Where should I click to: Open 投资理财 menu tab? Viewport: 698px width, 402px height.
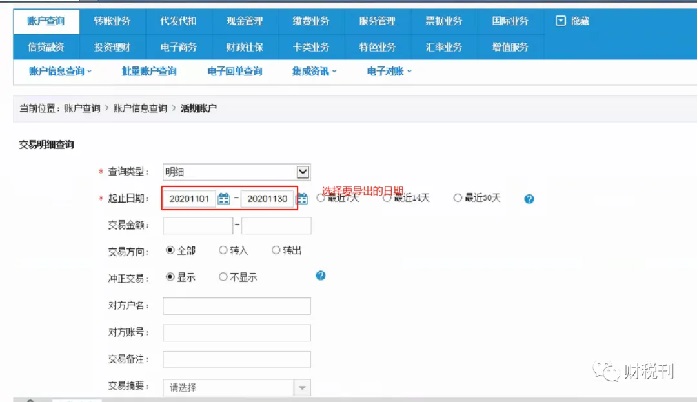(112, 47)
